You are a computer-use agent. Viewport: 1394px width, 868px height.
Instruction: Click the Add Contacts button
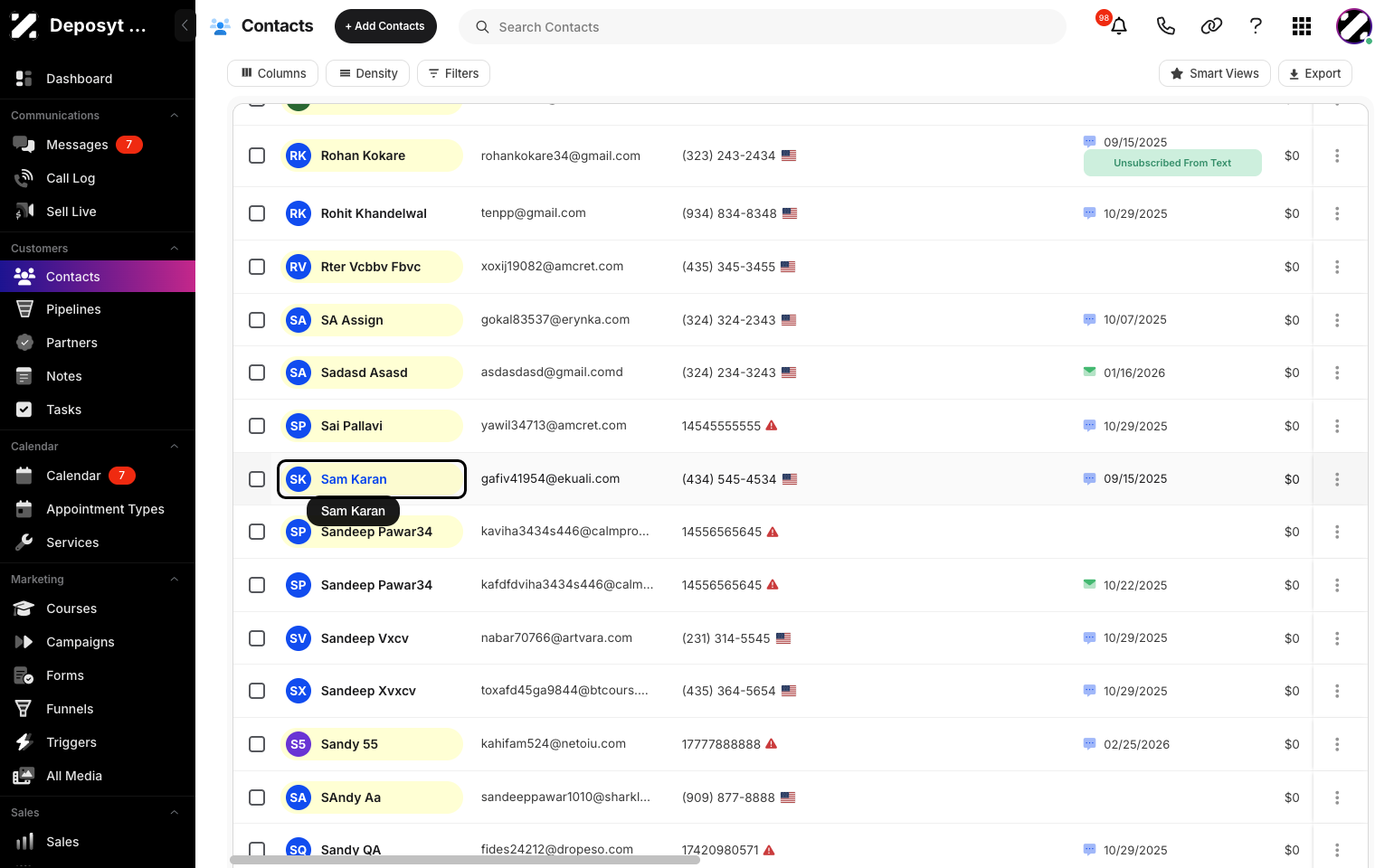coord(385,26)
